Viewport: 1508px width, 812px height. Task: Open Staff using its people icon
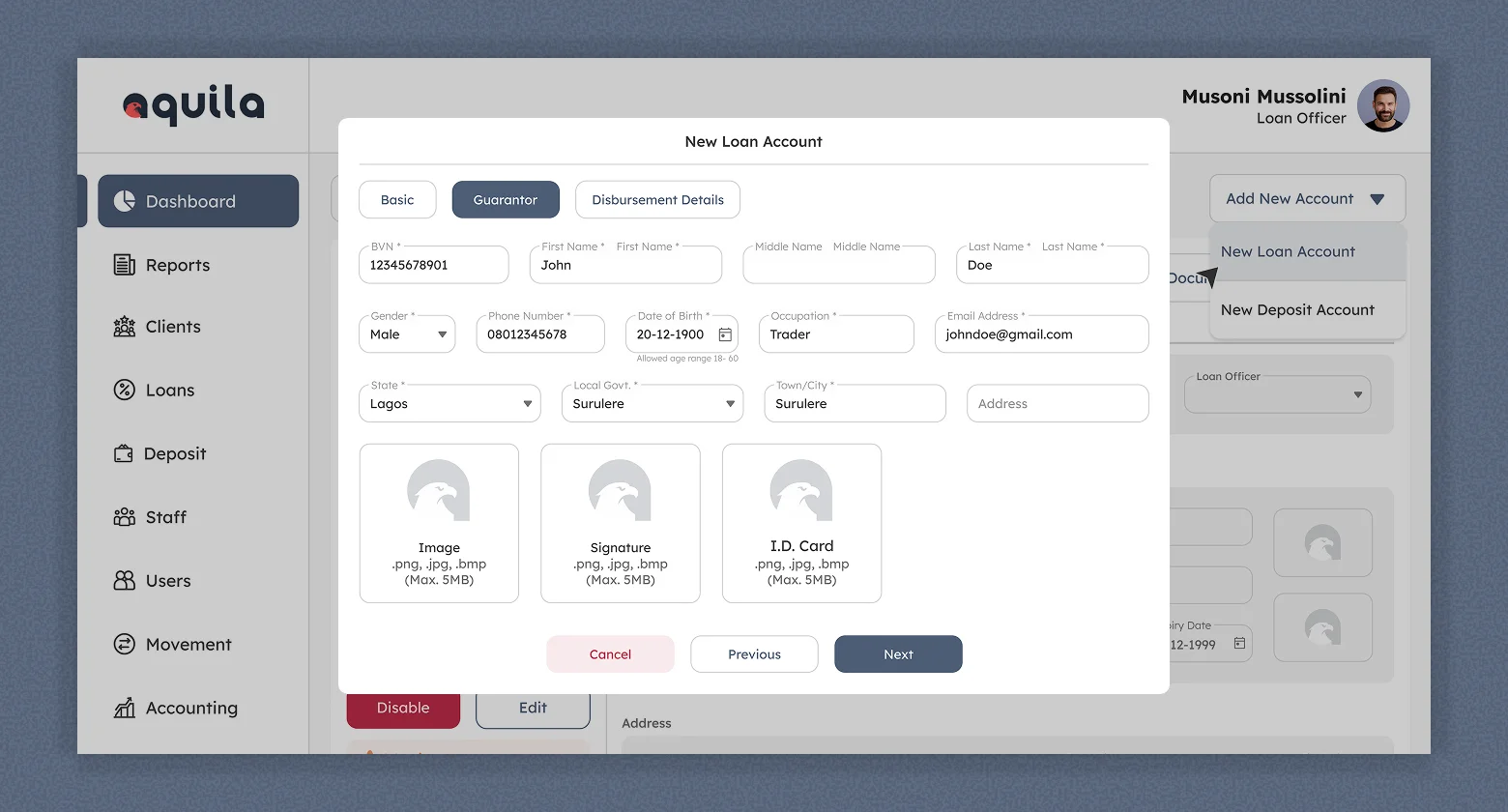125,517
